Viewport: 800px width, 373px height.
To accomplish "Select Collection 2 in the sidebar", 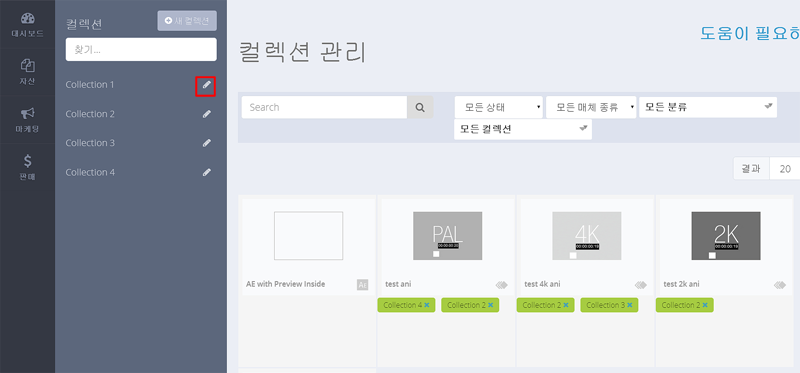I will coord(90,114).
